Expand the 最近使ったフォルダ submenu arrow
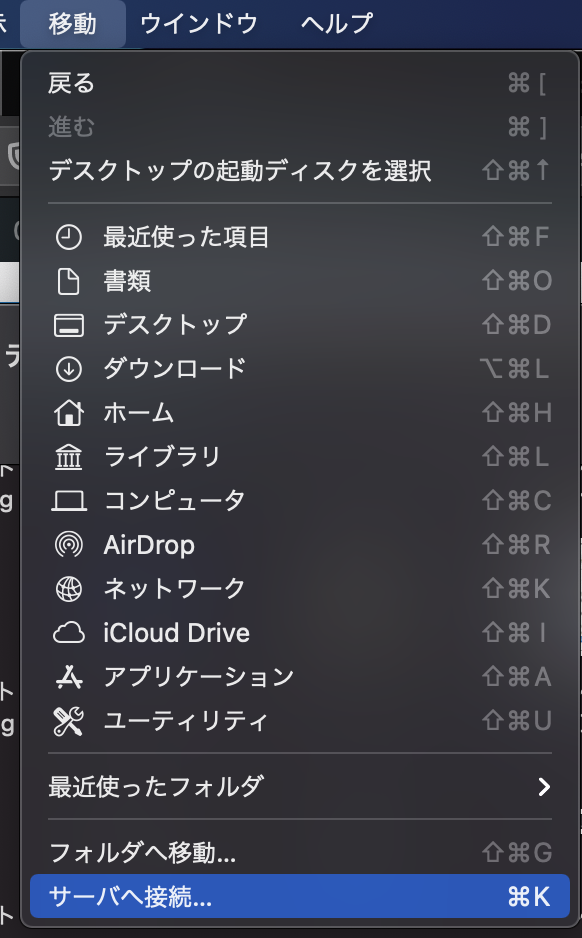Viewport: 582px width, 938px height. [x=544, y=787]
